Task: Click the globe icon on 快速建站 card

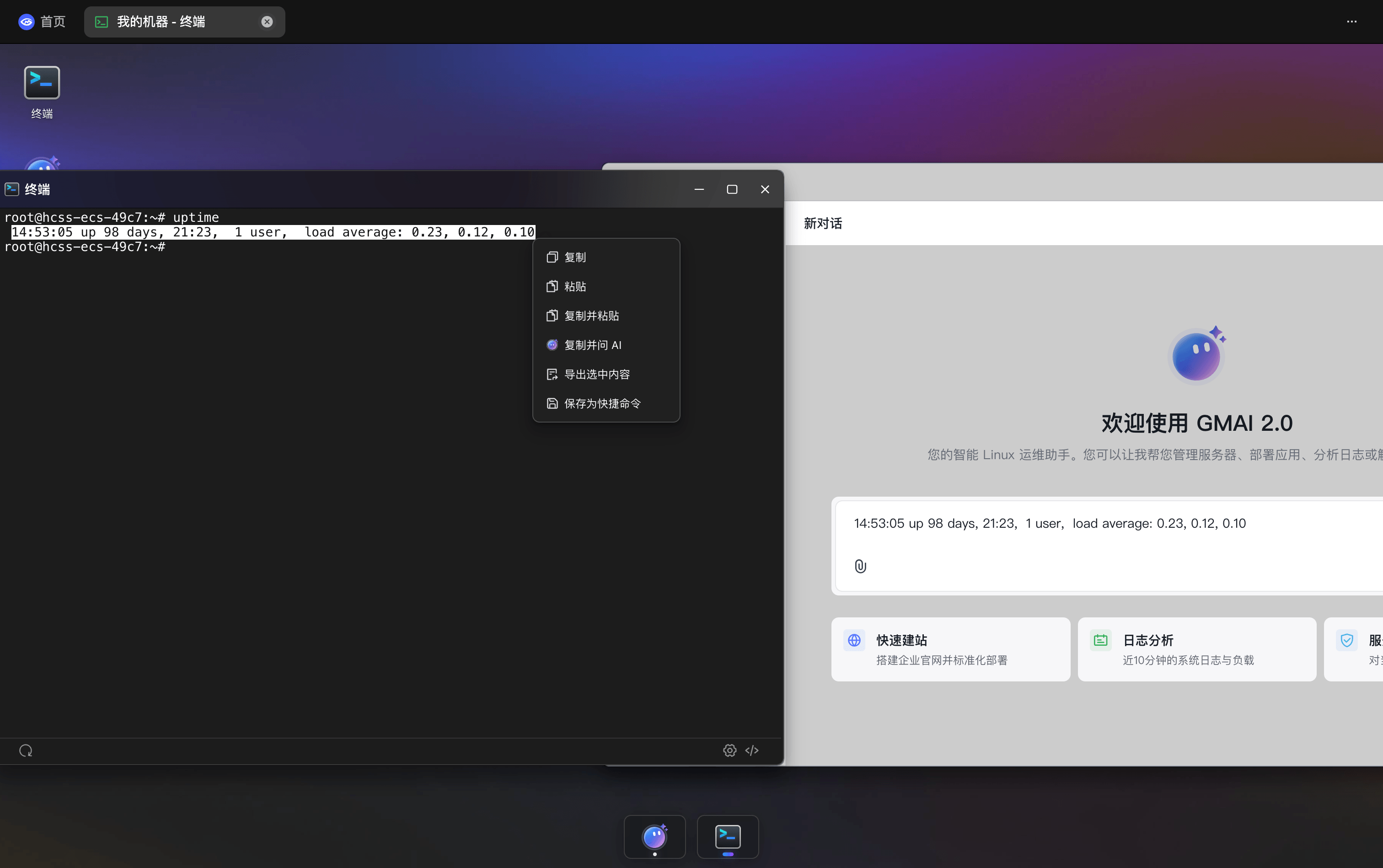Action: coord(854,640)
